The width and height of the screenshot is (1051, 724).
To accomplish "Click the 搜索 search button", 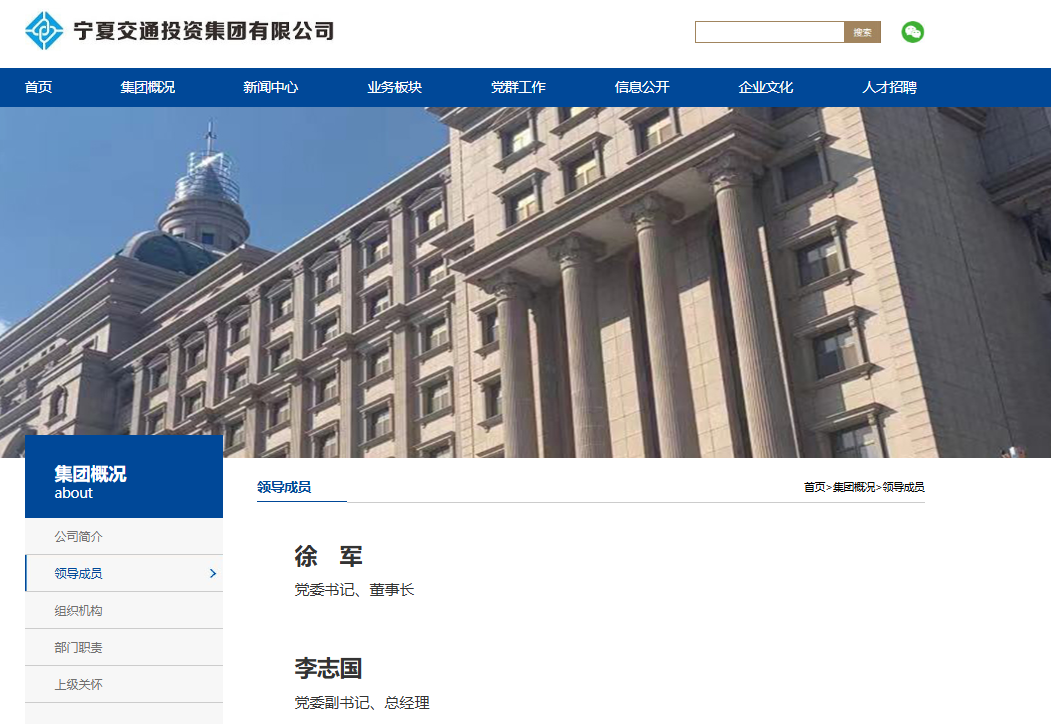I will coord(862,32).
